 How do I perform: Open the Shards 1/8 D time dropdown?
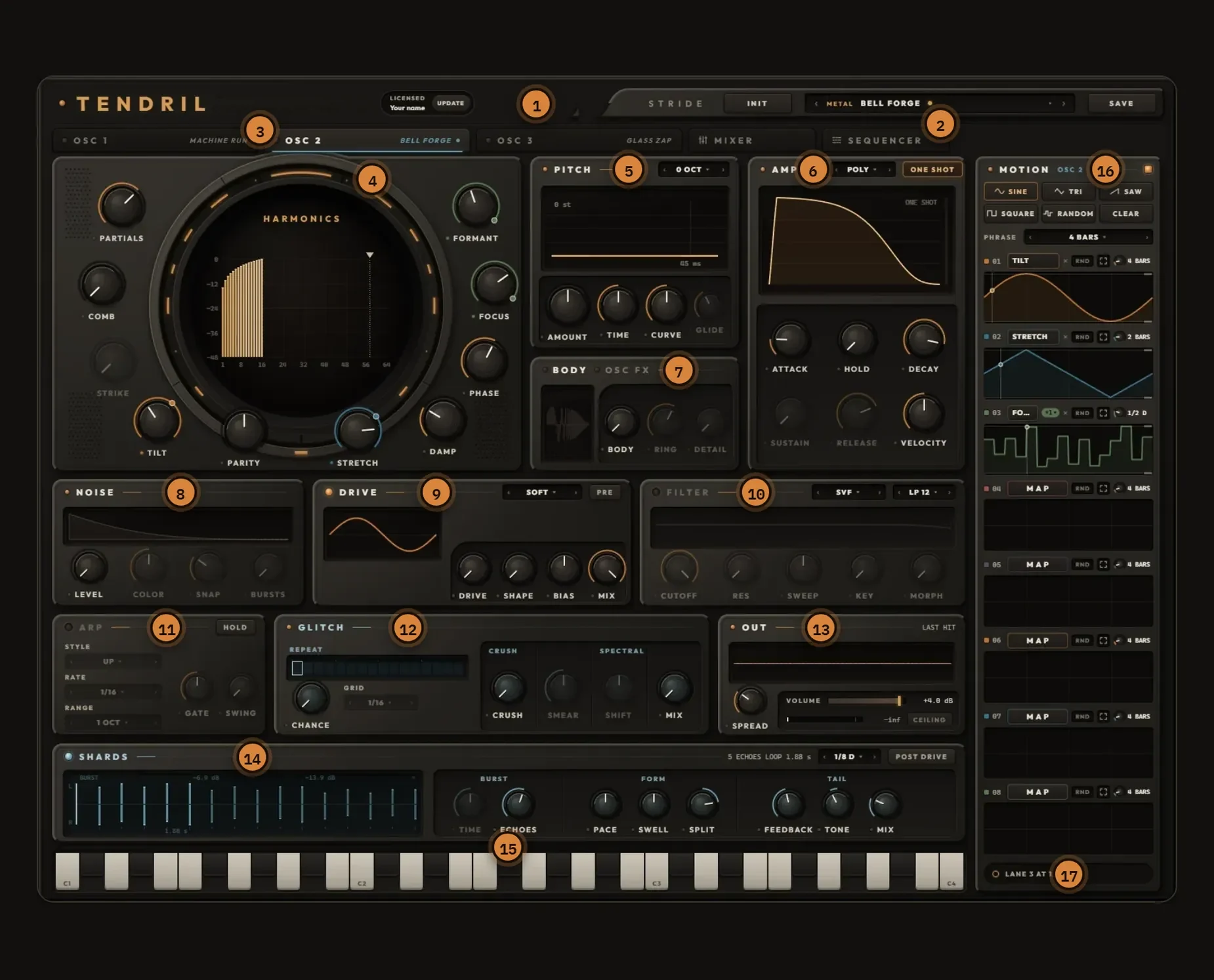(849, 756)
